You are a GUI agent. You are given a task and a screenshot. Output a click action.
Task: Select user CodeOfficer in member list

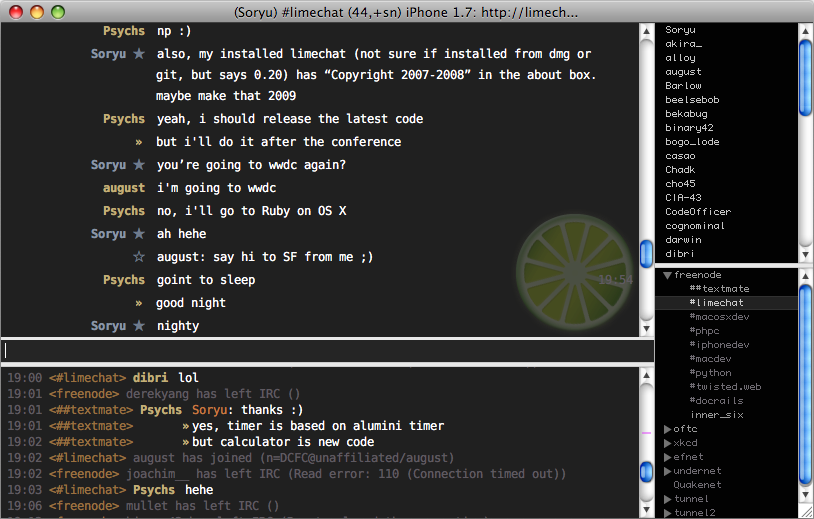698,212
